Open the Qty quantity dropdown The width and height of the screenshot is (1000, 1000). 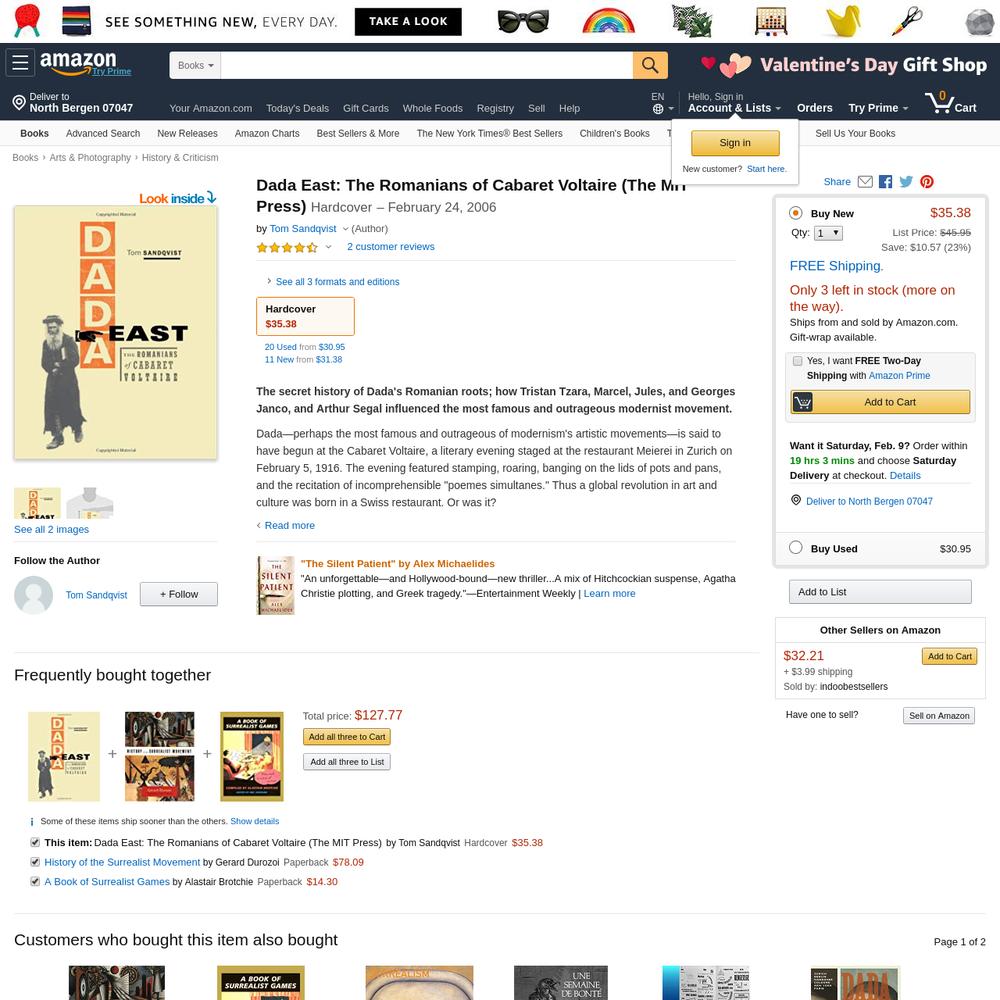coord(828,233)
